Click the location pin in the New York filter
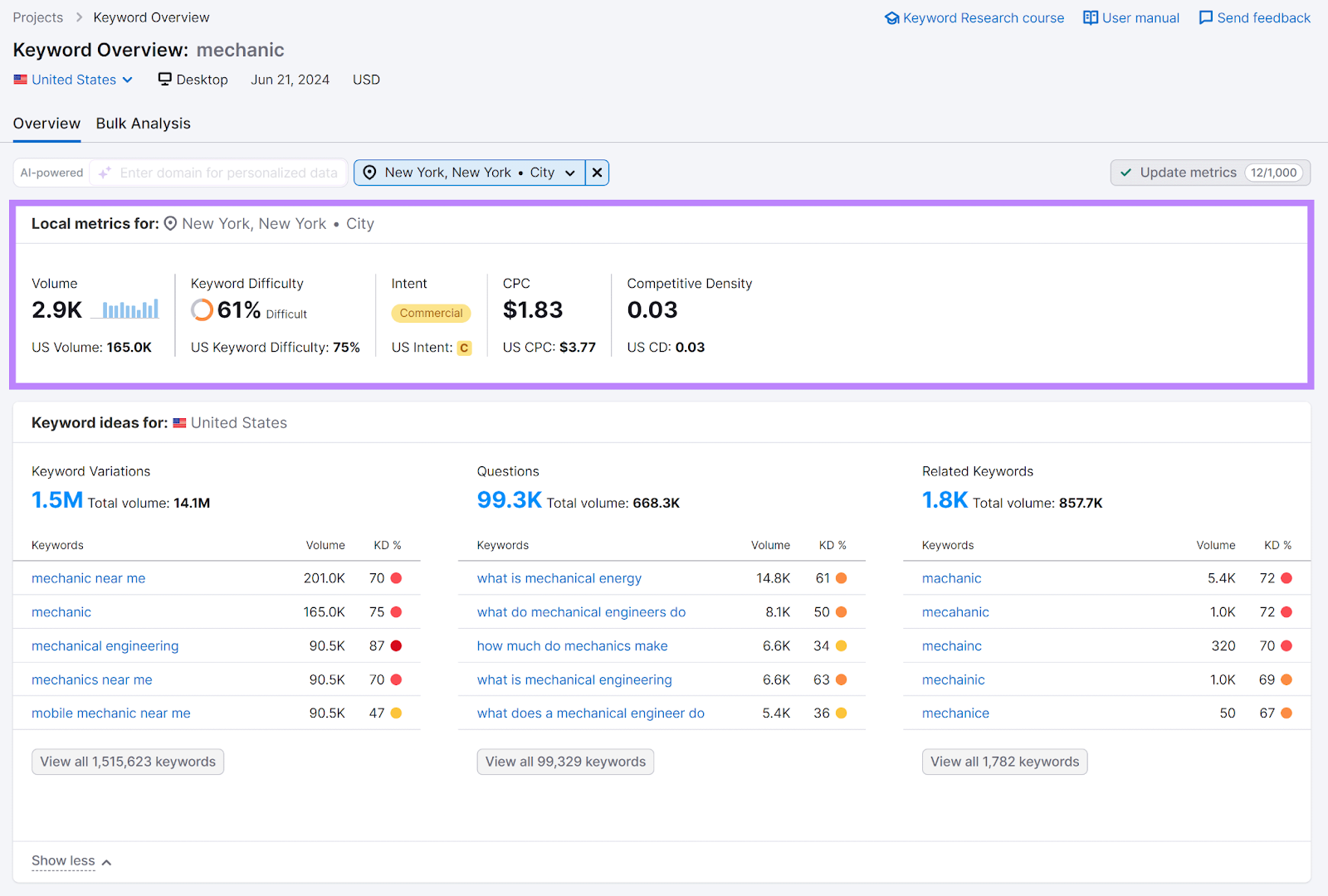 [370, 173]
